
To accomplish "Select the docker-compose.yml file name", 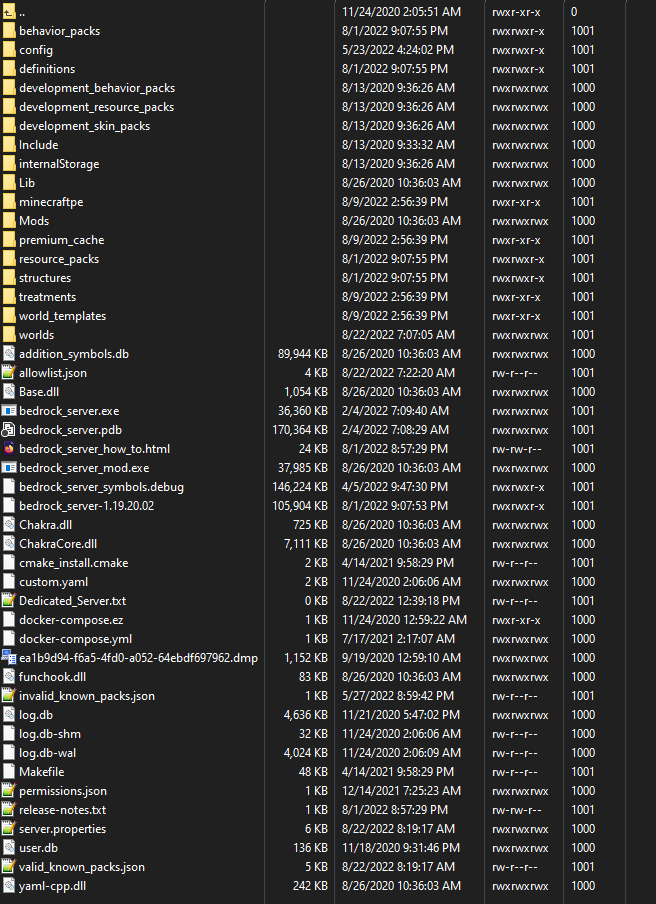I will [75, 639].
